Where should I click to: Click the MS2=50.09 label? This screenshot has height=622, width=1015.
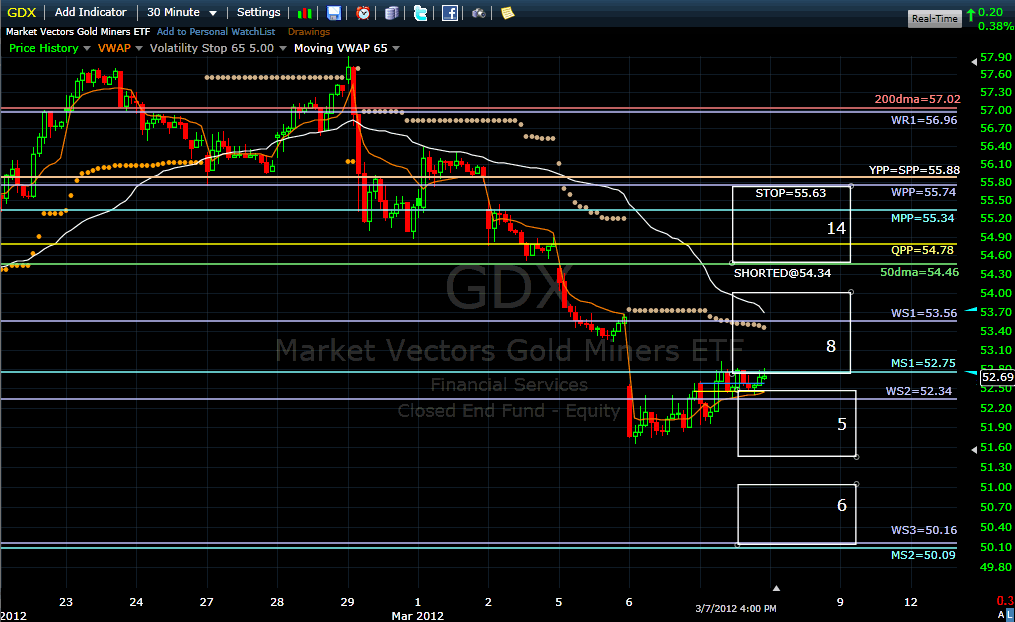pyautogui.click(x=923, y=555)
